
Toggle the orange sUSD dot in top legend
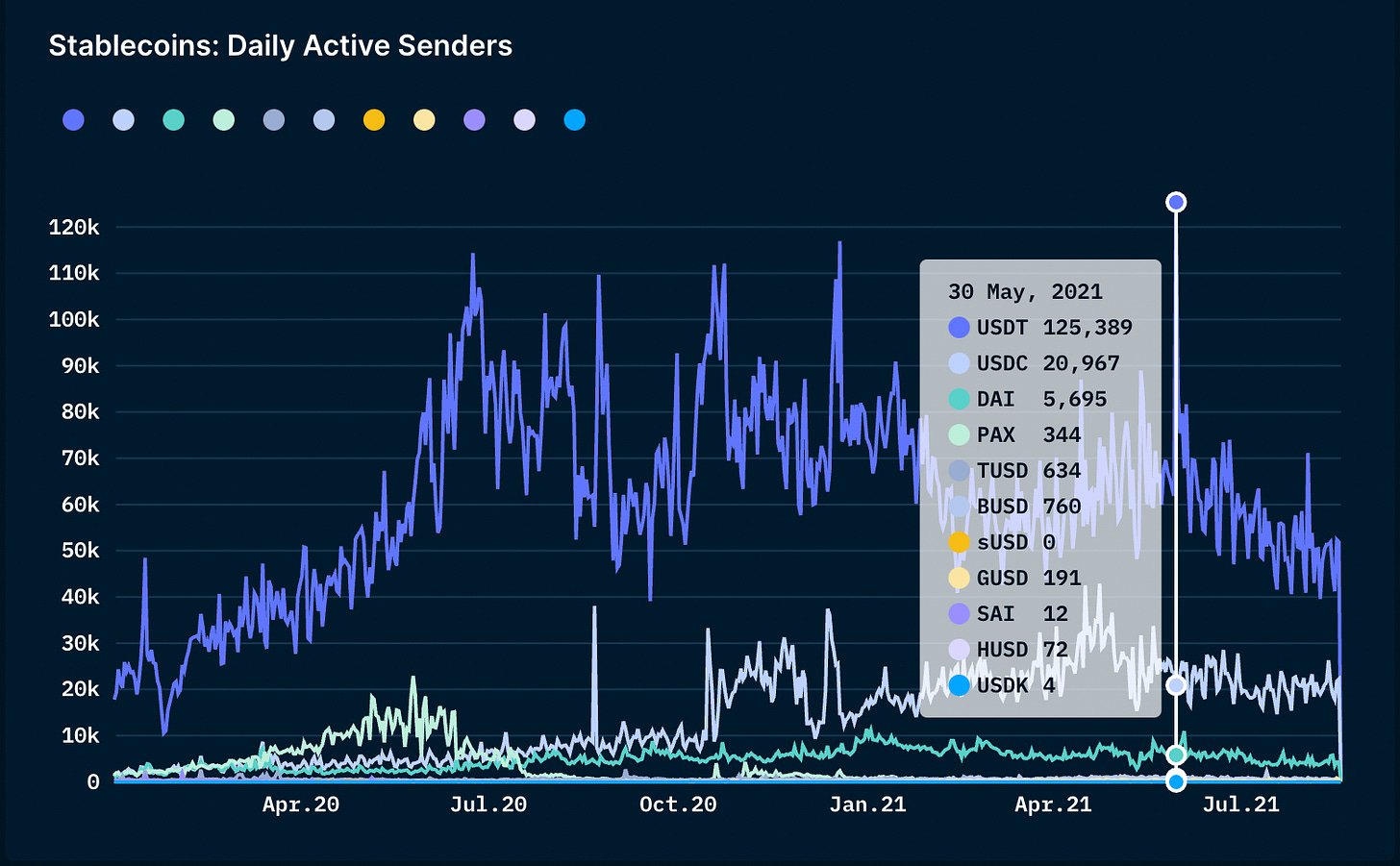pyautogui.click(x=374, y=120)
